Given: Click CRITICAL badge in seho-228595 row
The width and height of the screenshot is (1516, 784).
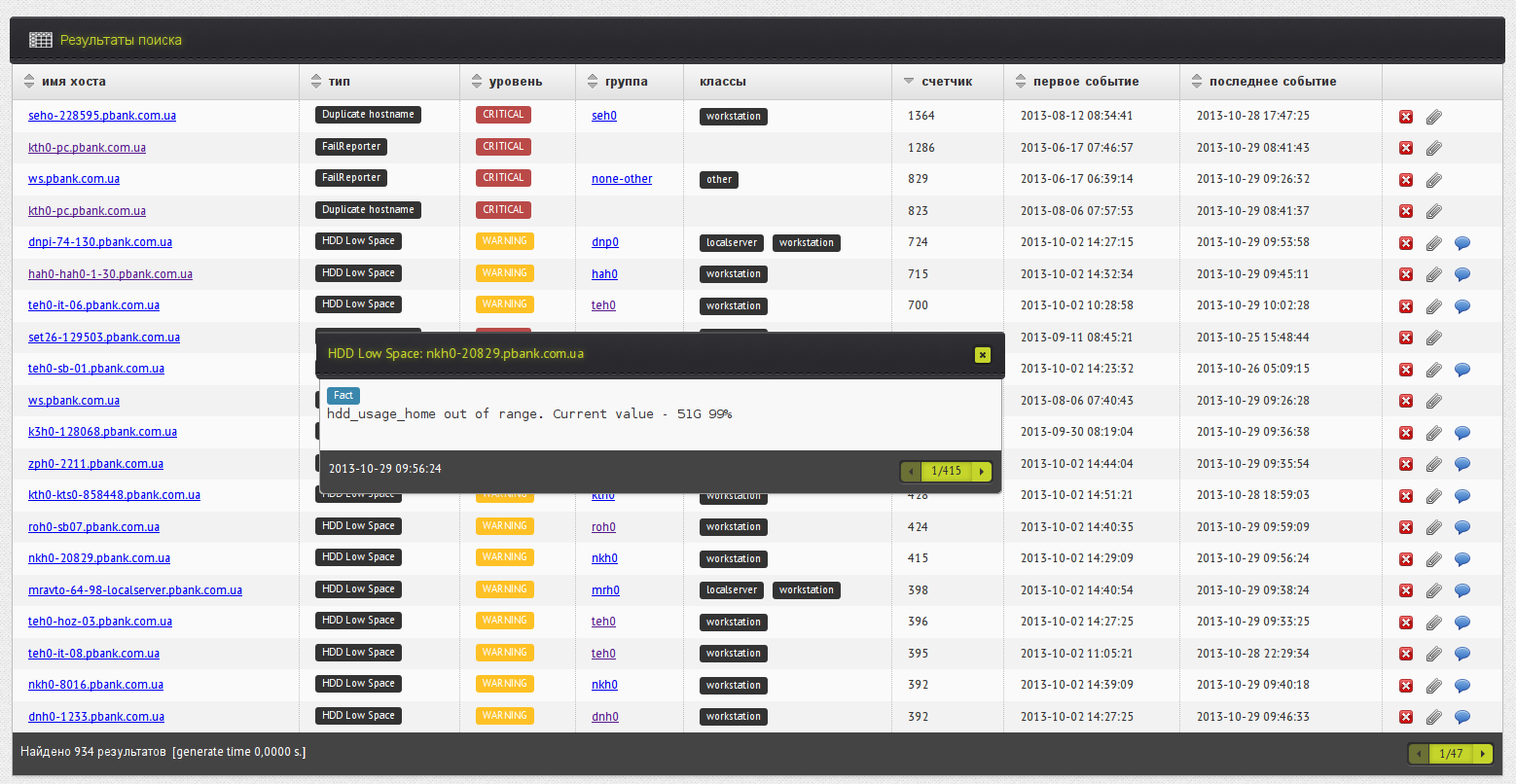Looking at the screenshot, I should (503, 115).
